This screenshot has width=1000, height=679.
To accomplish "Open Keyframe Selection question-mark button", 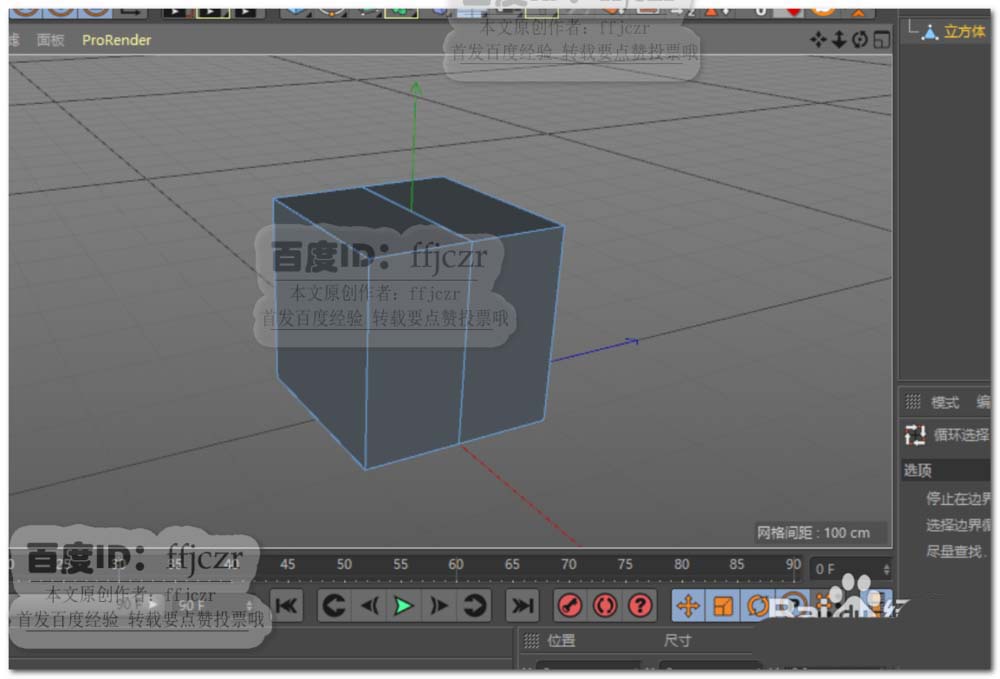I will tap(640, 605).
